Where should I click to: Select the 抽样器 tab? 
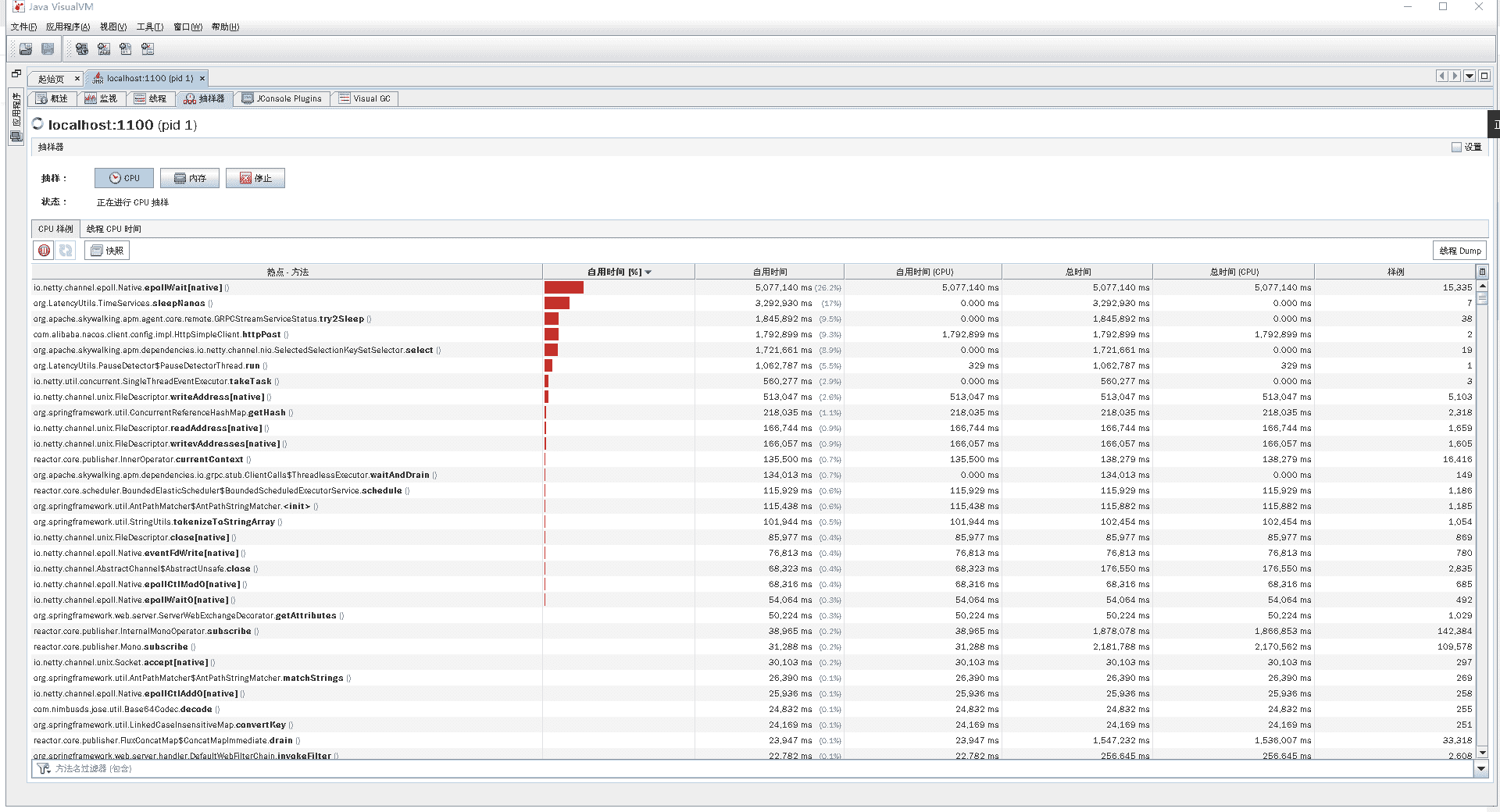(x=204, y=98)
